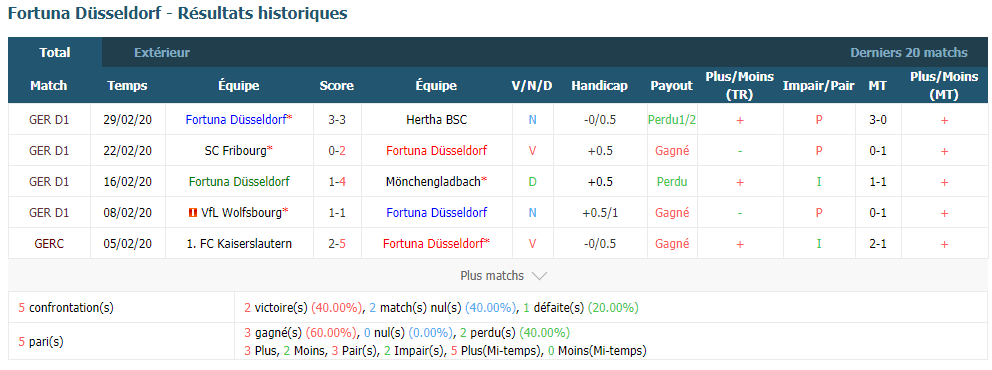Click the 3-3 score of the Hertha match
Image resolution: width=992 pixels, height=370 pixels.
pyautogui.click(x=336, y=120)
